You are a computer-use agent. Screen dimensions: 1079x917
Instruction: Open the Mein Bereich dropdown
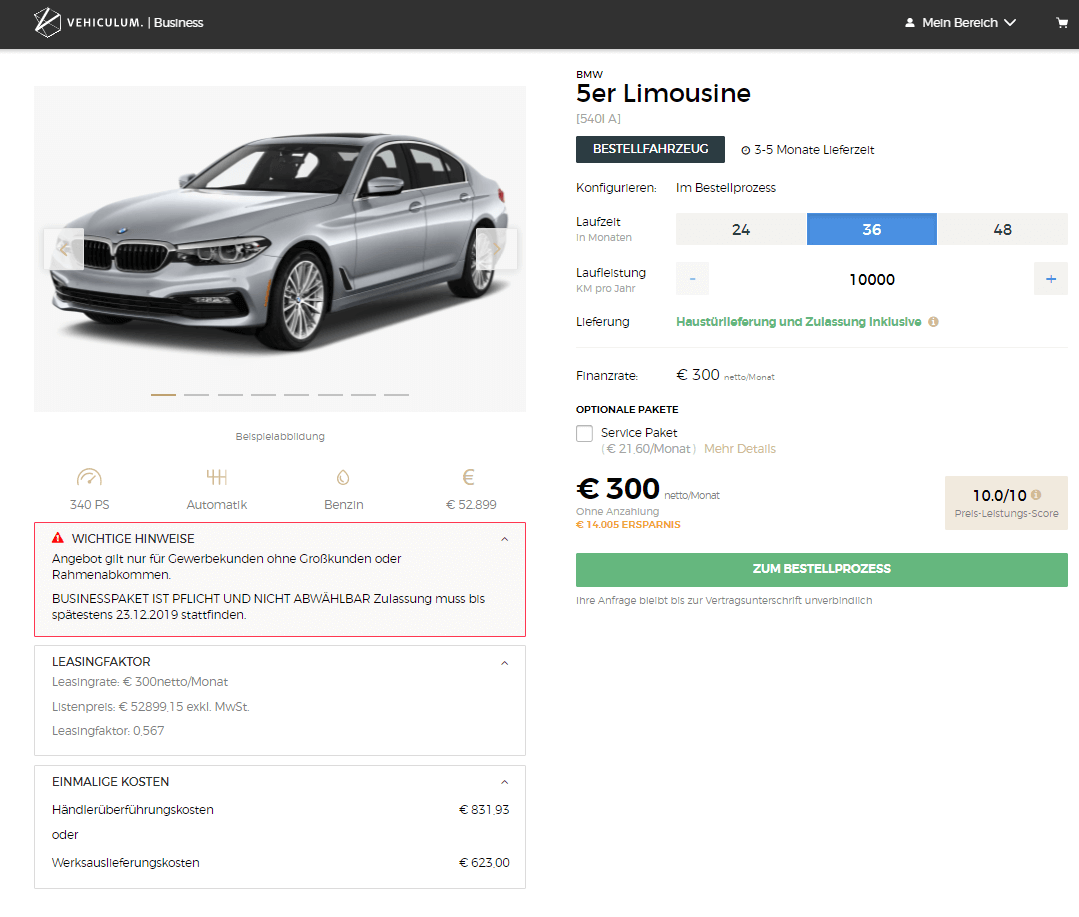pyautogui.click(x=960, y=23)
